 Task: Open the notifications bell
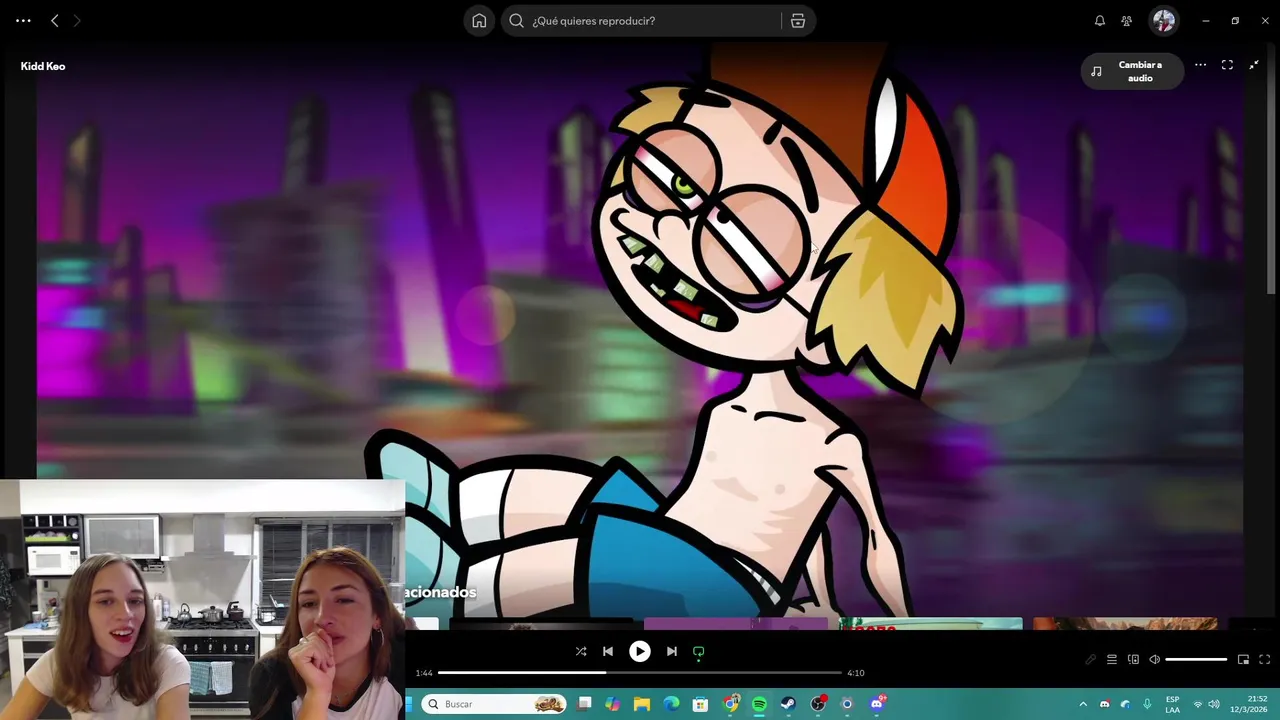(x=1100, y=20)
